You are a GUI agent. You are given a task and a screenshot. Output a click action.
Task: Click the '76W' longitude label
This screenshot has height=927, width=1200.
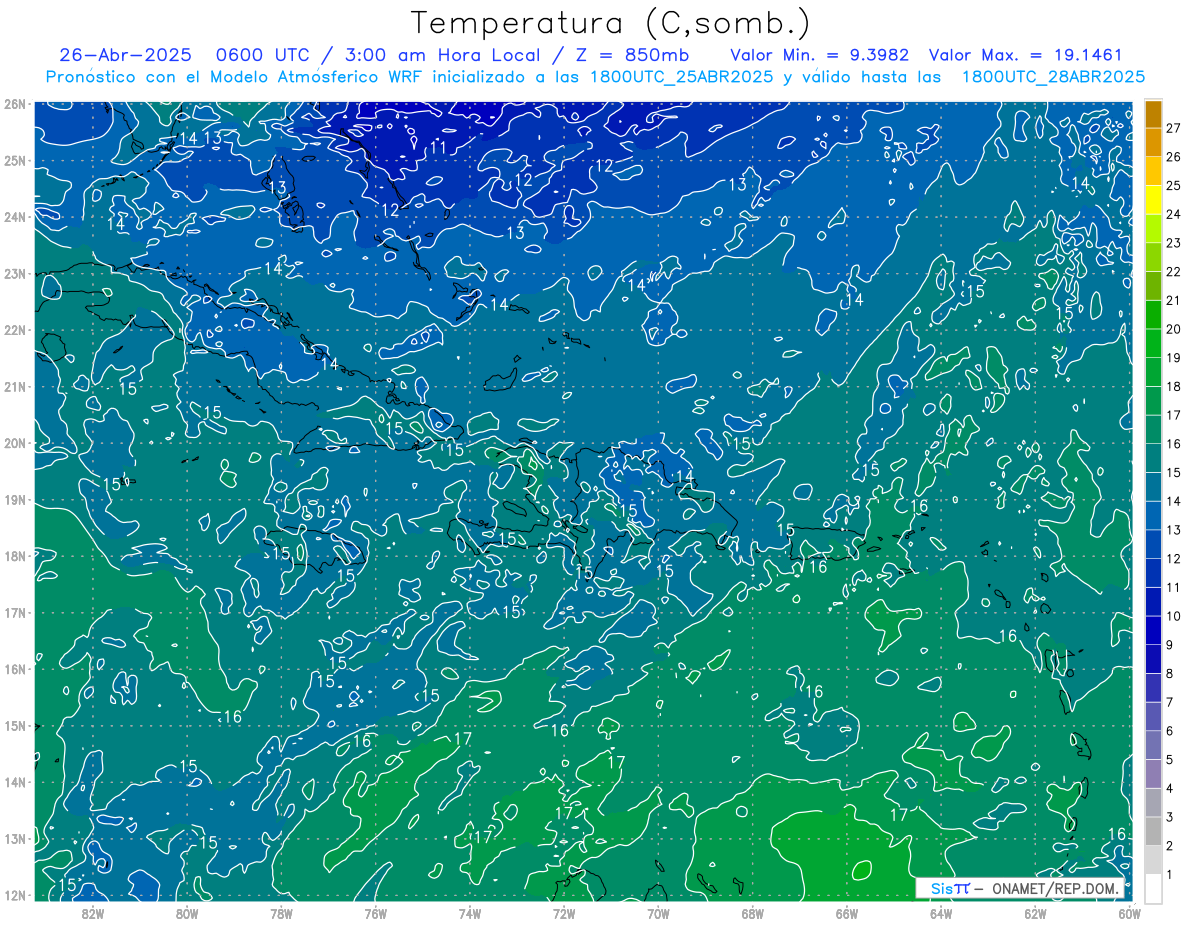[376, 913]
